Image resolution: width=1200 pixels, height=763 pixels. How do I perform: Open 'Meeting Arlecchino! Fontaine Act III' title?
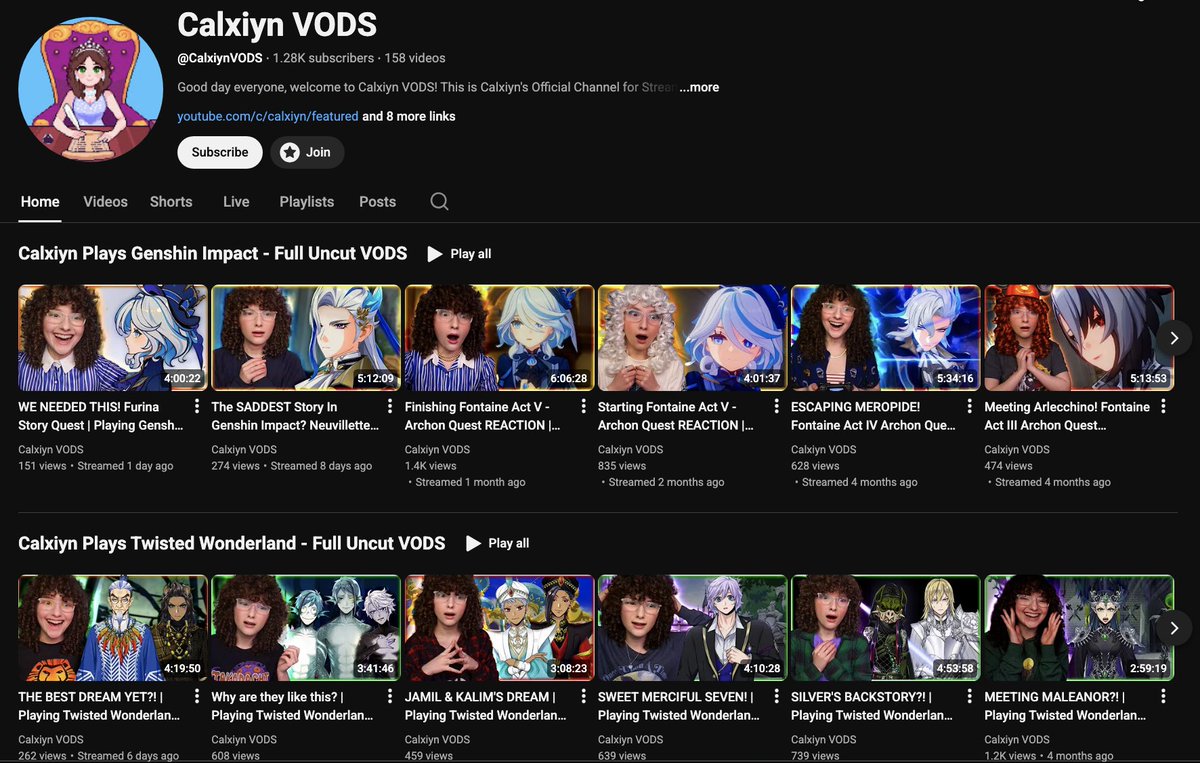click(1067, 416)
